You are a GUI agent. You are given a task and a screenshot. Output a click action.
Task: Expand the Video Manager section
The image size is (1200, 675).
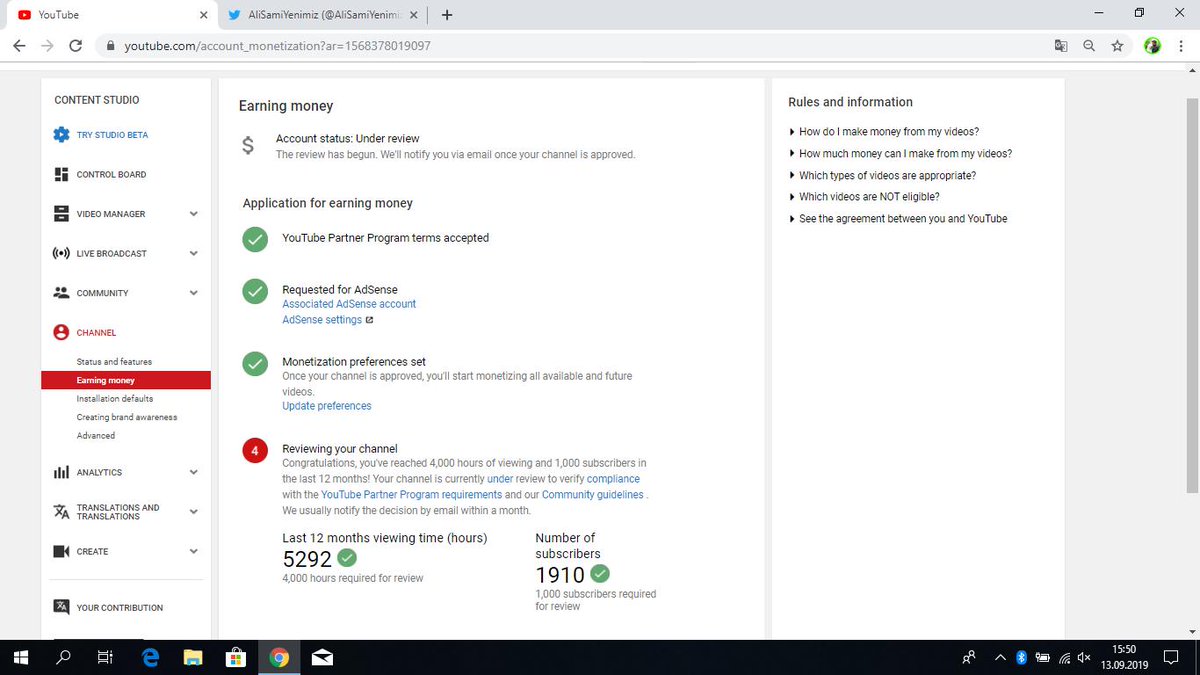193,214
